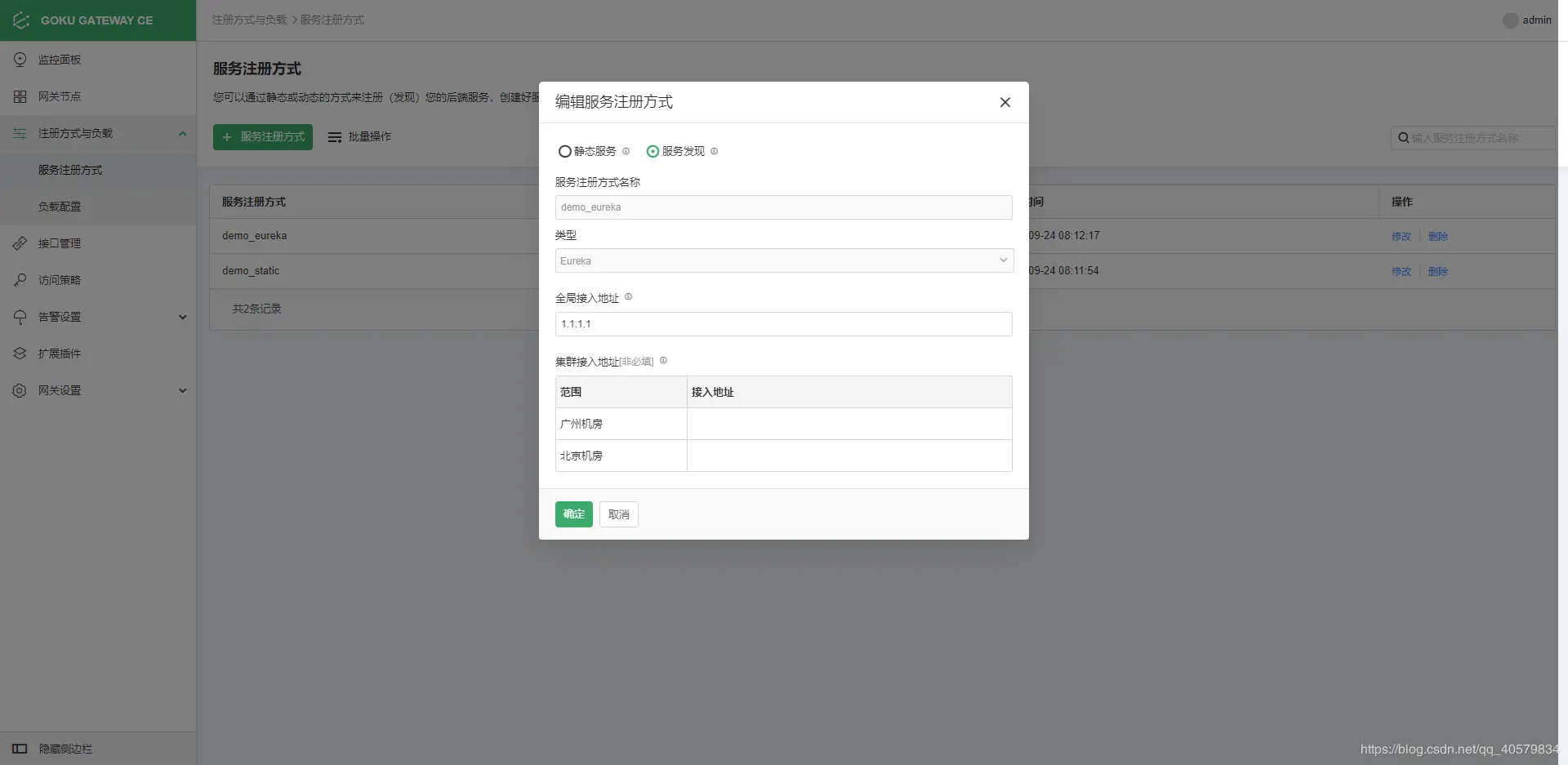This screenshot has height=765, width=1568.
Task: Click the demo_eureka table row name
Action: pos(255,236)
